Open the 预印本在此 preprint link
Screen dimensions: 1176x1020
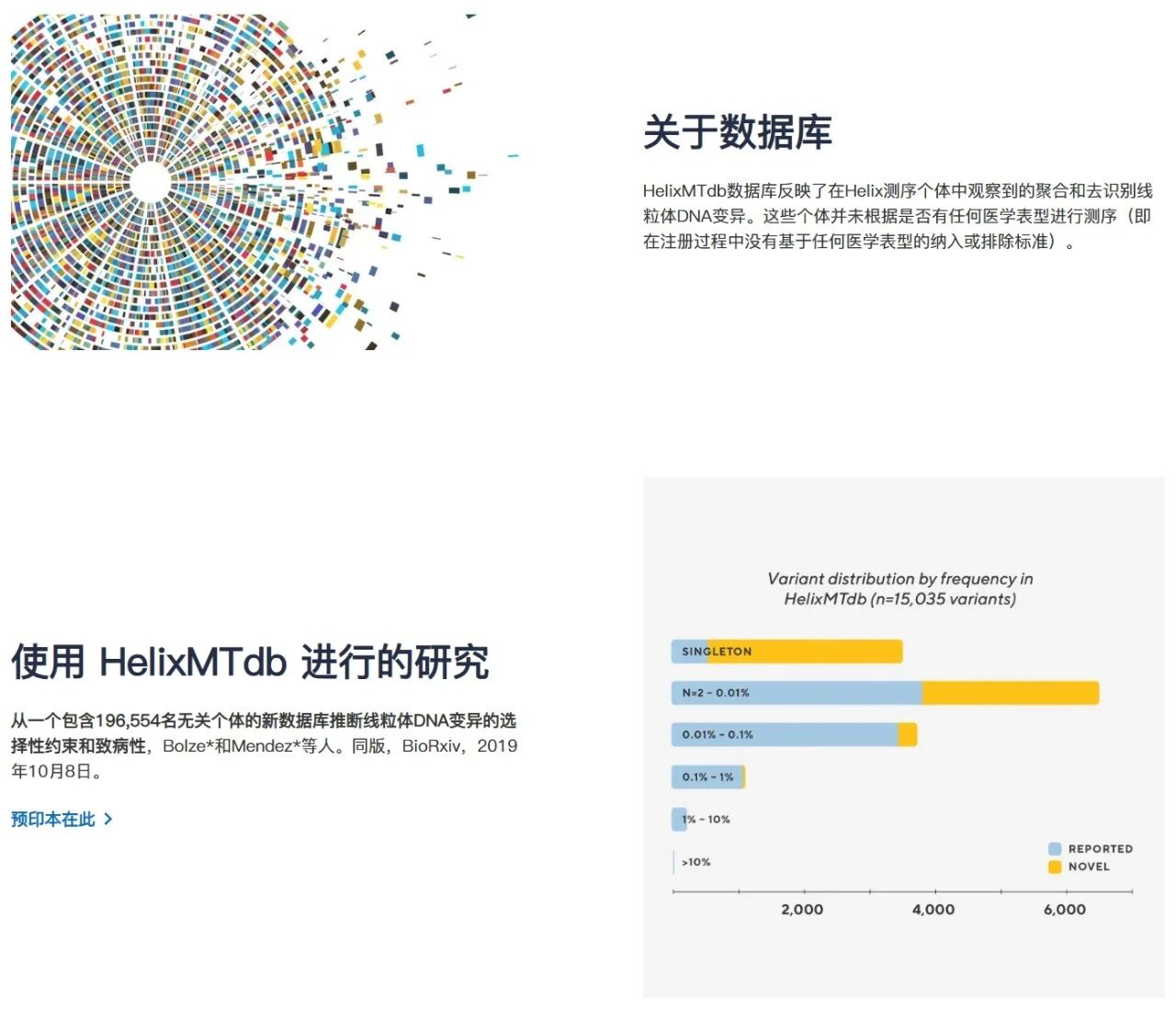tap(53, 819)
